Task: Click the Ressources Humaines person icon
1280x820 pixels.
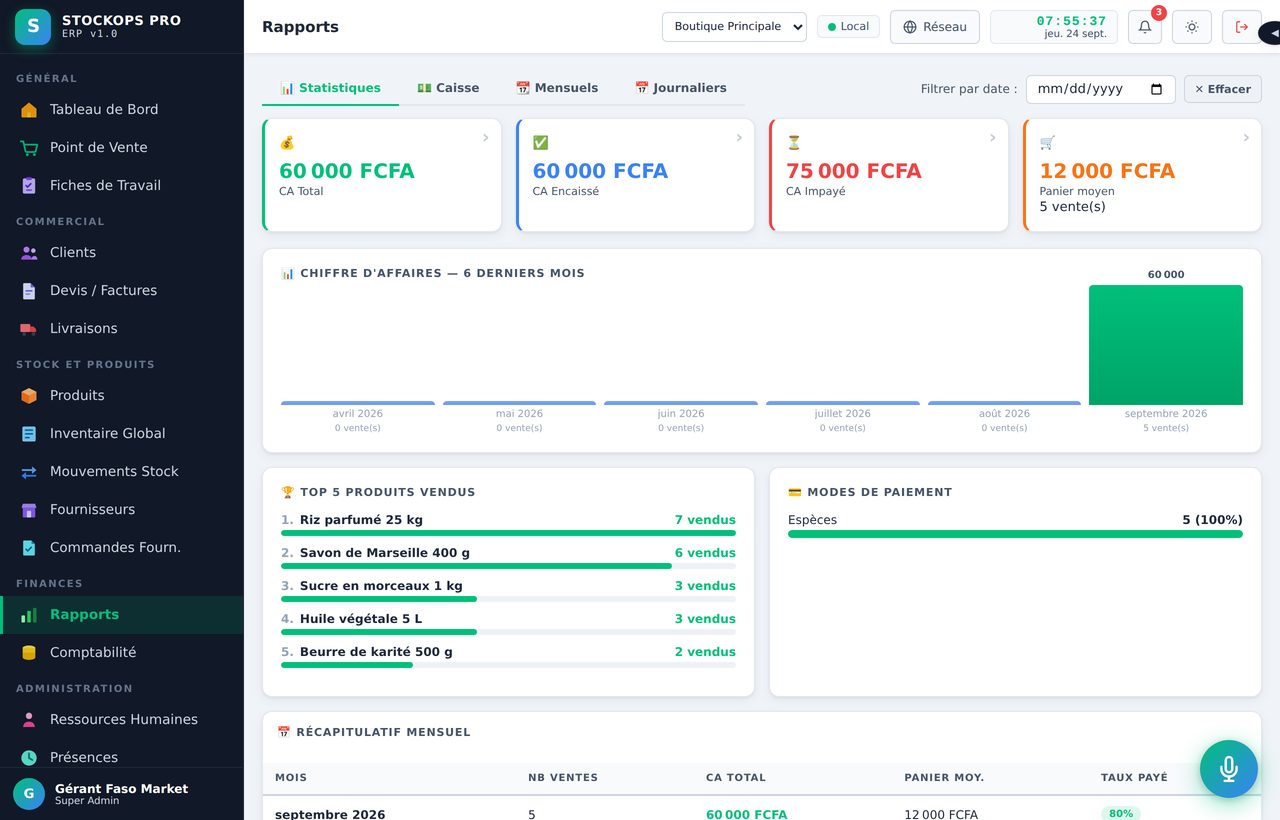Action: [29, 720]
